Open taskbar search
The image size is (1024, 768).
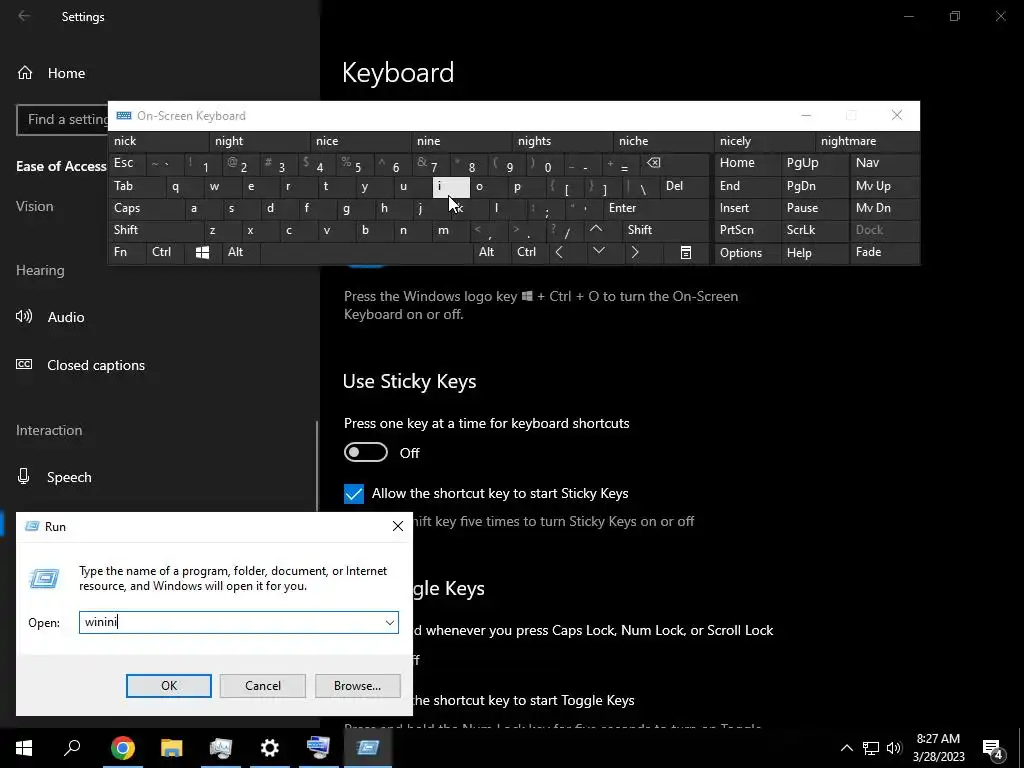[x=72, y=748]
